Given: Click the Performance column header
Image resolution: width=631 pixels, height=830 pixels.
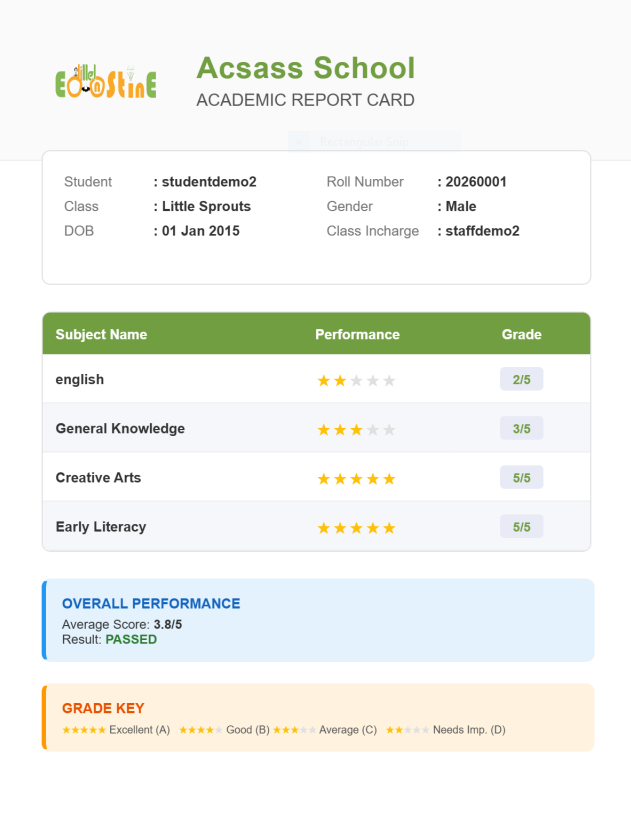Looking at the screenshot, I should tap(357, 335).
